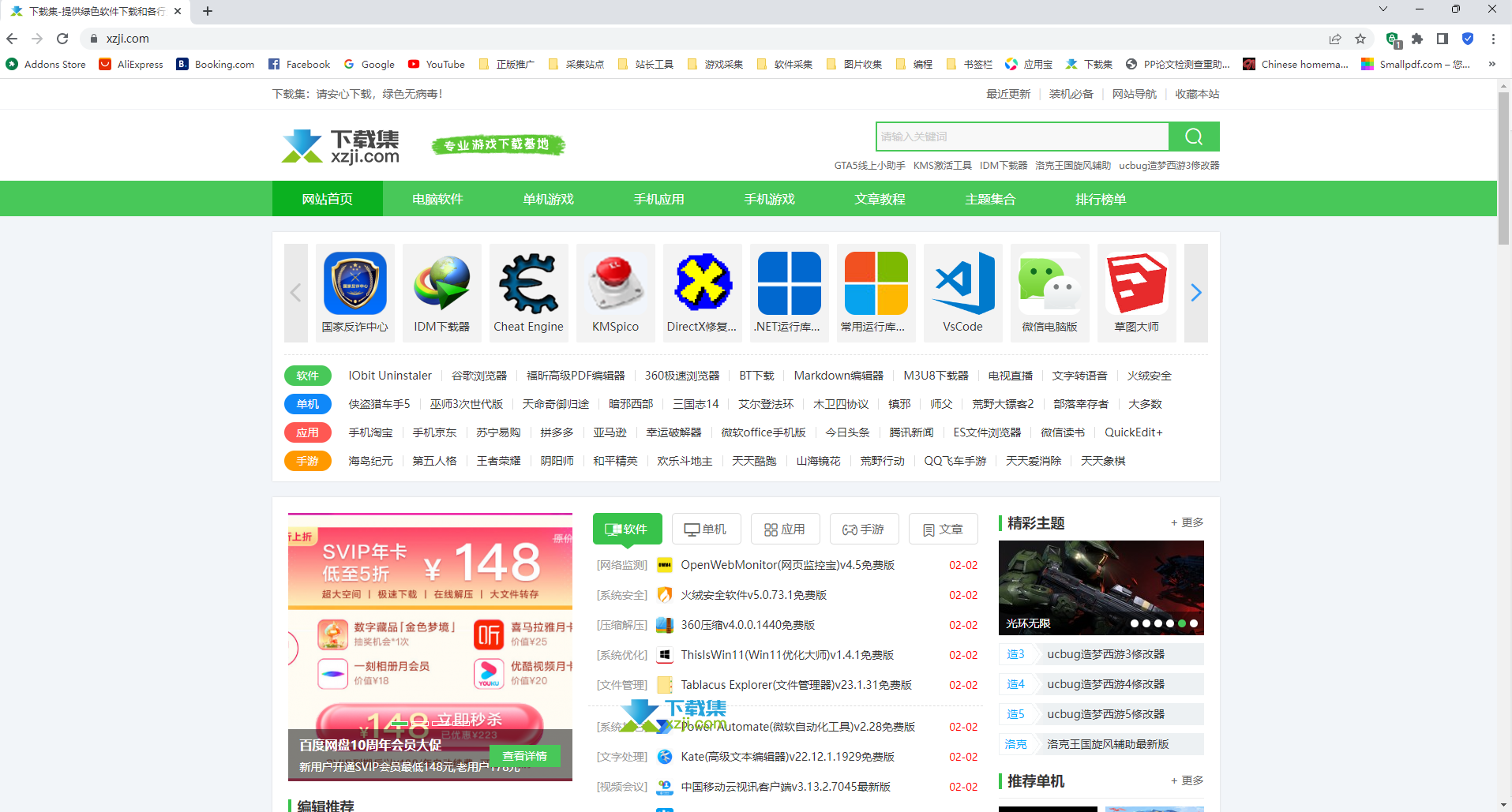Click the page vertical scrollbar thumb

(x=1503, y=170)
